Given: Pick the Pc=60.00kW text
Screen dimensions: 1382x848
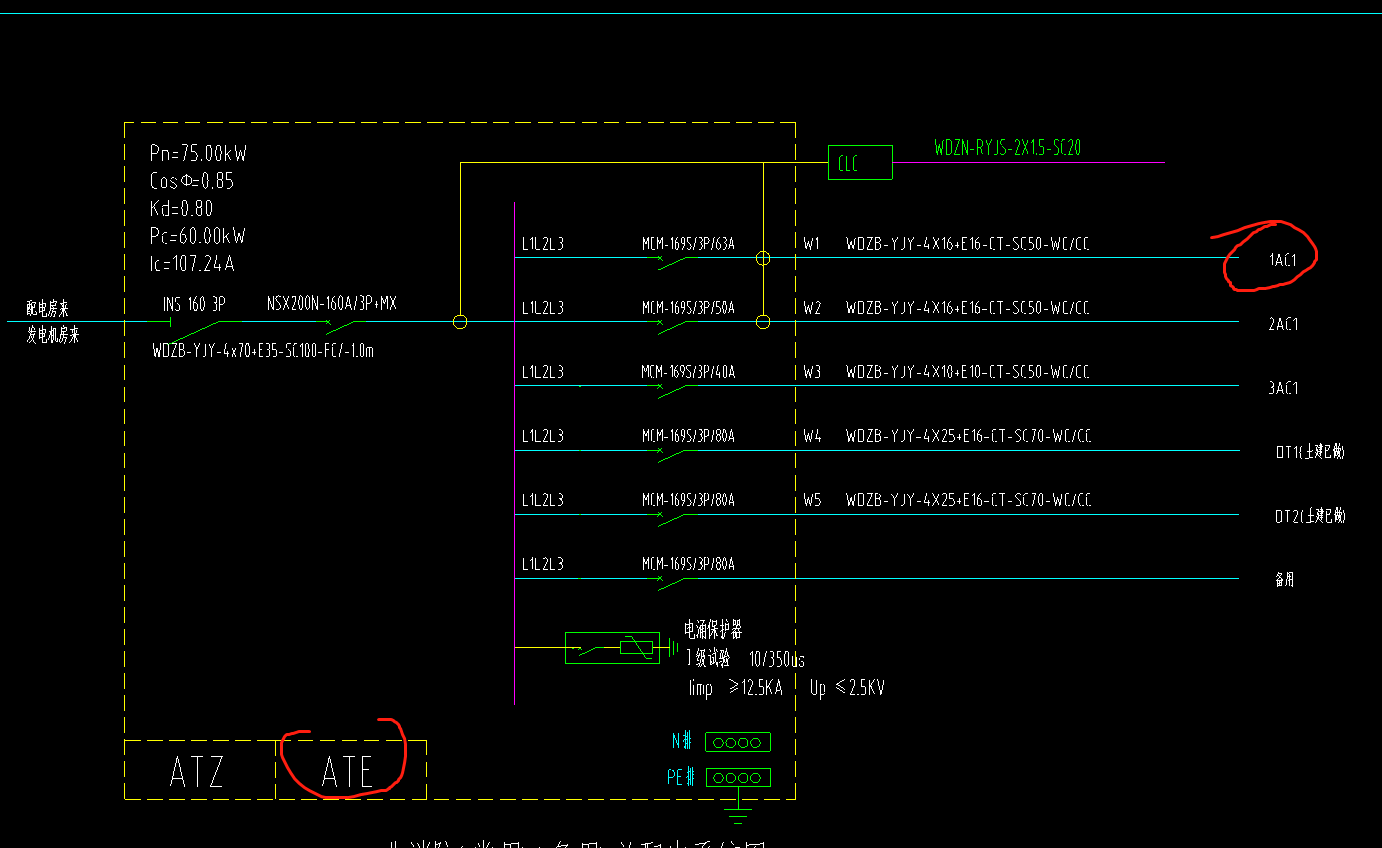Looking at the screenshot, I should pos(197,237).
